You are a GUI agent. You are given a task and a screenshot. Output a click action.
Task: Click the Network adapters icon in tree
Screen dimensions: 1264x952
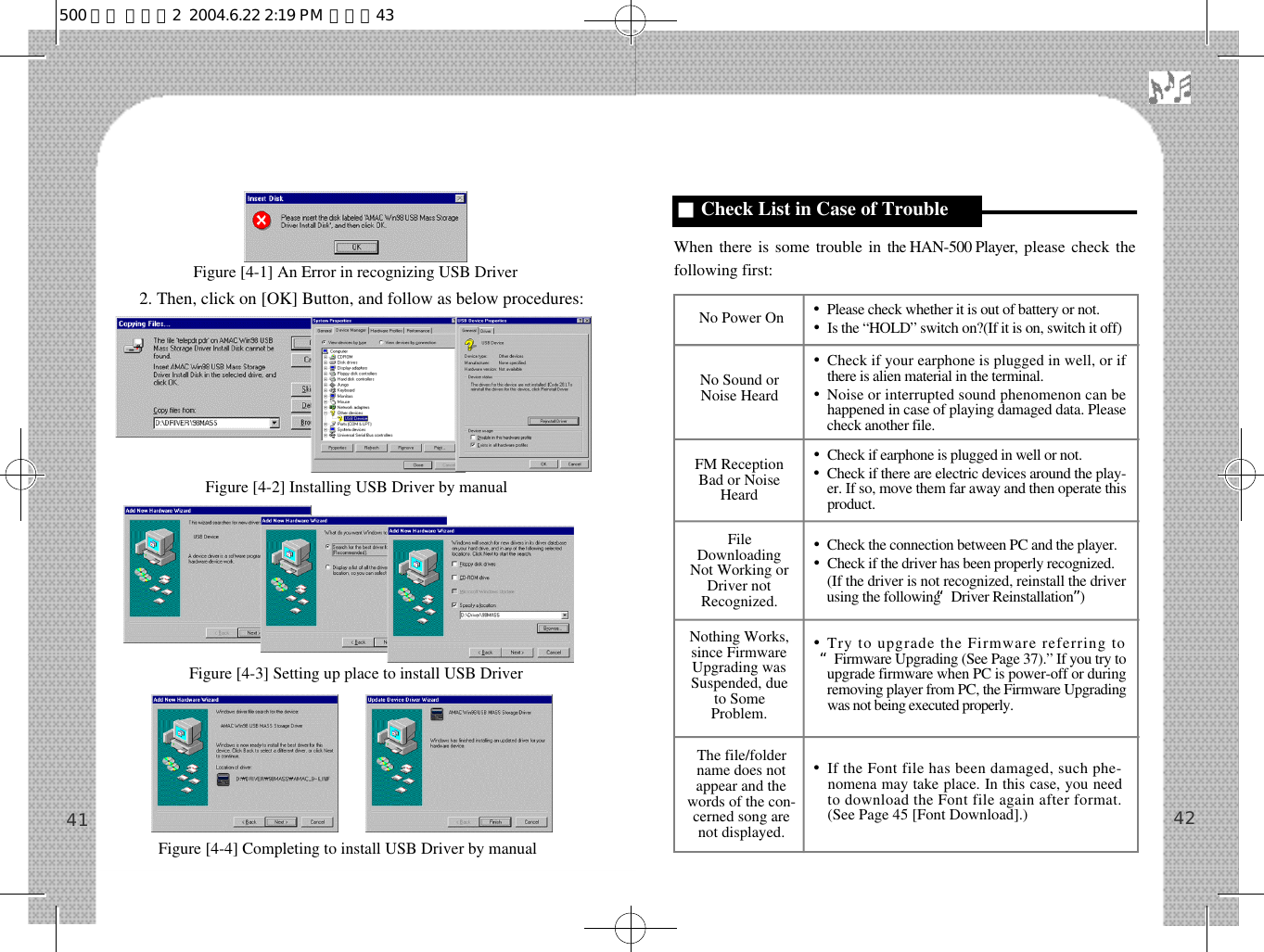(x=332, y=407)
